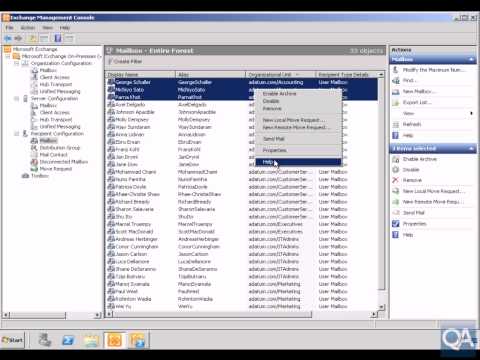480x360 pixels.
Task: Click the Back arrow toolbar icon
Action: [7, 38]
